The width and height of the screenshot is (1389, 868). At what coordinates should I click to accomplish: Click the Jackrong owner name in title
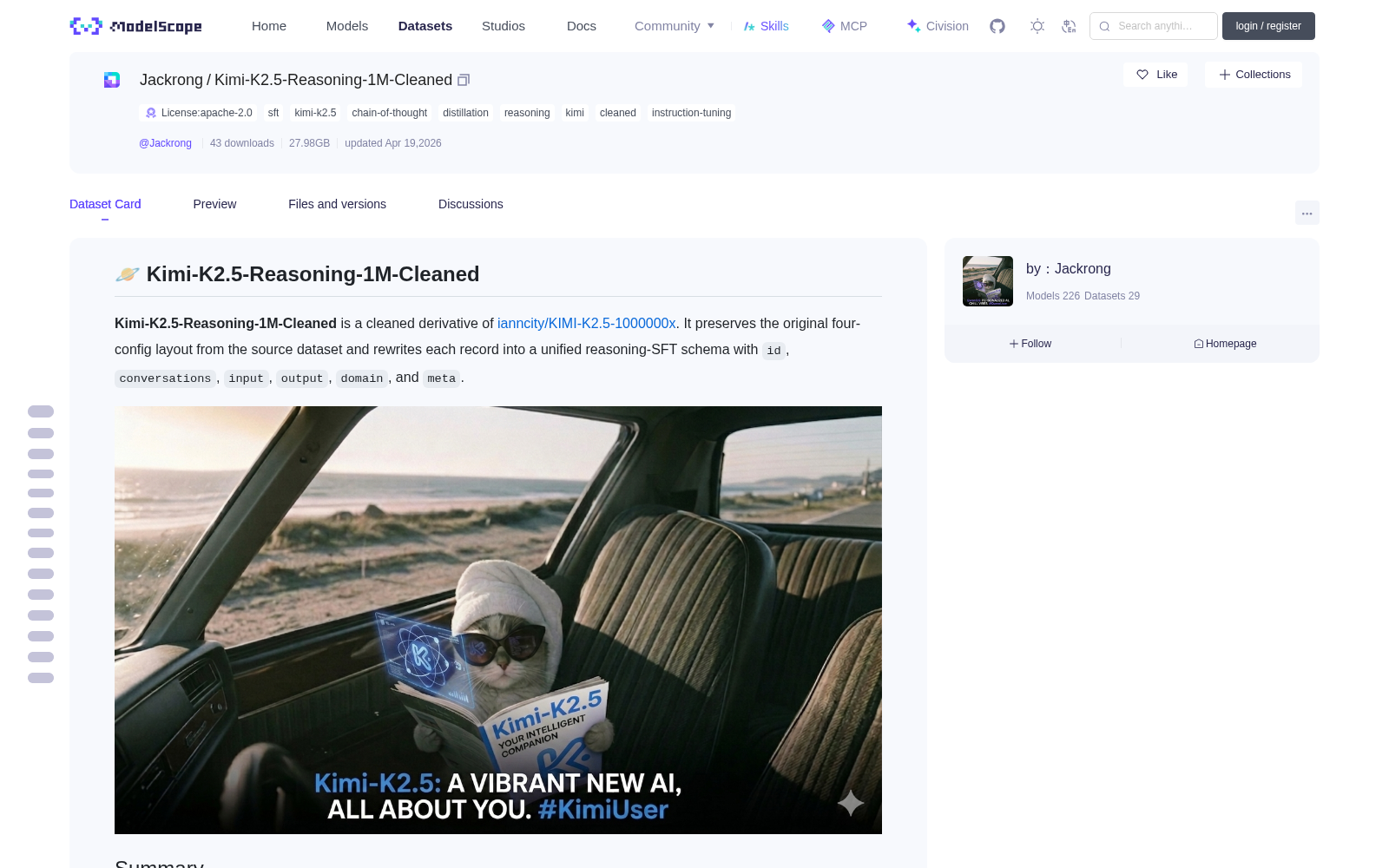[171, 80]
